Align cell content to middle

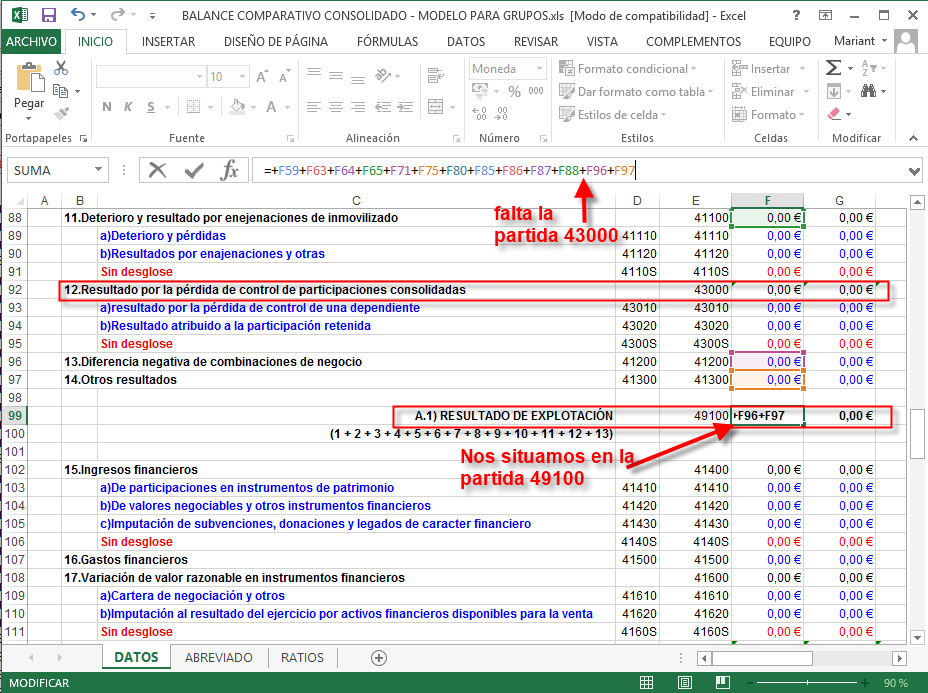point(336,75)
